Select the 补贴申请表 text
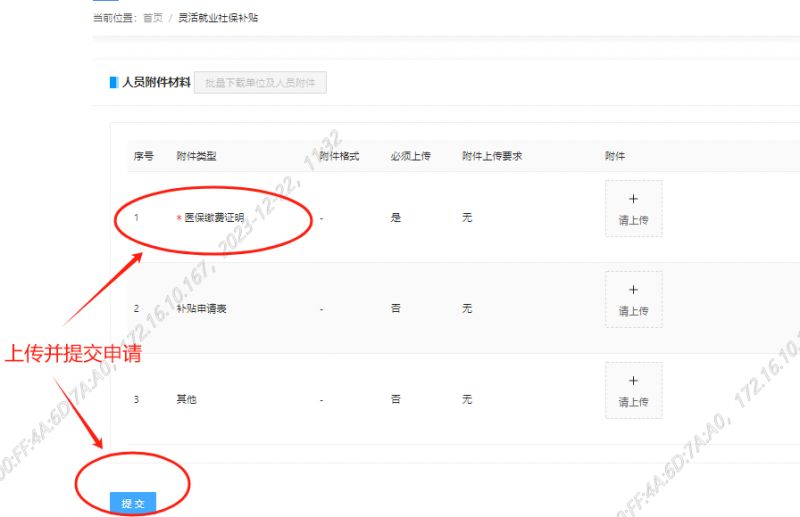This screenshot has height=517, width=800. 202,309
